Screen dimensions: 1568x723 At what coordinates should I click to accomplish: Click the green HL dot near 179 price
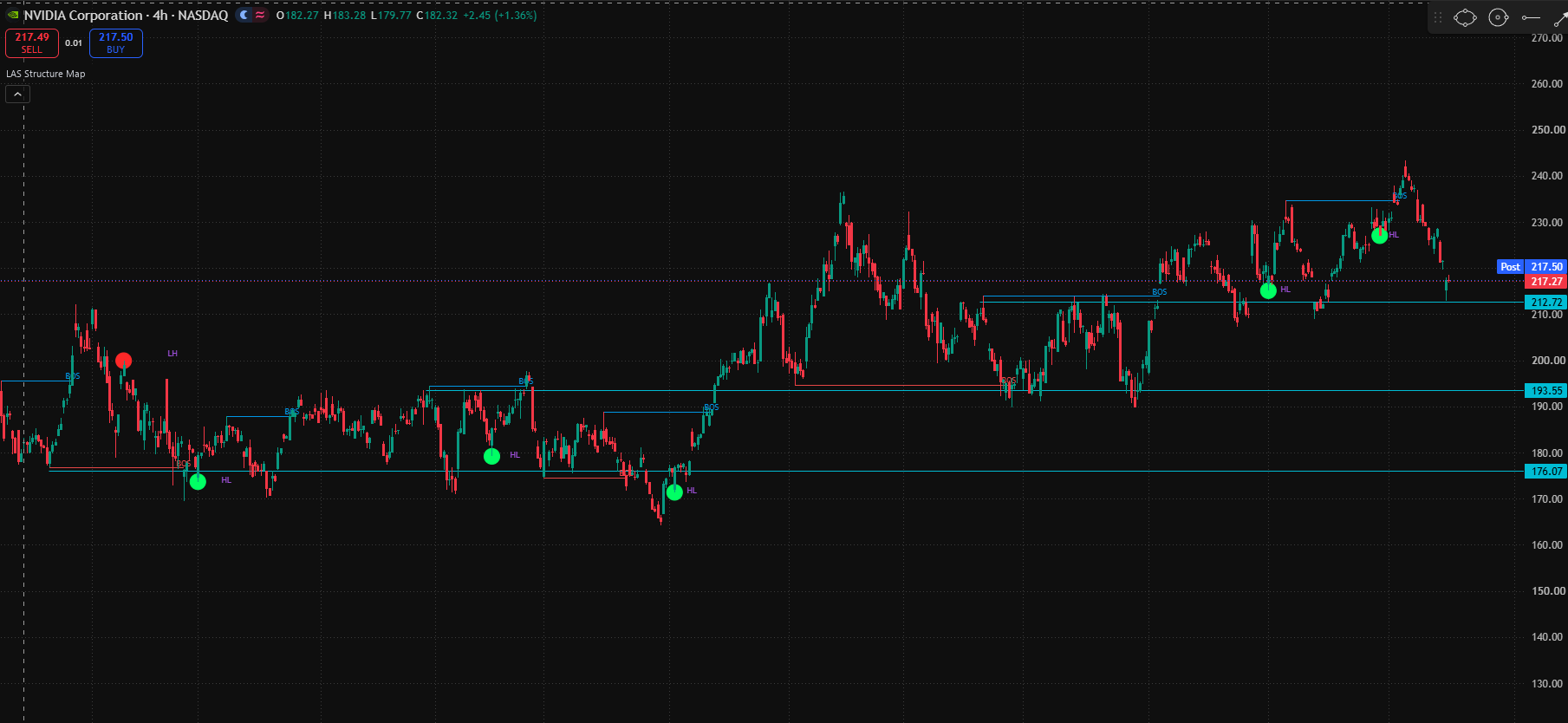click(491, 456)
